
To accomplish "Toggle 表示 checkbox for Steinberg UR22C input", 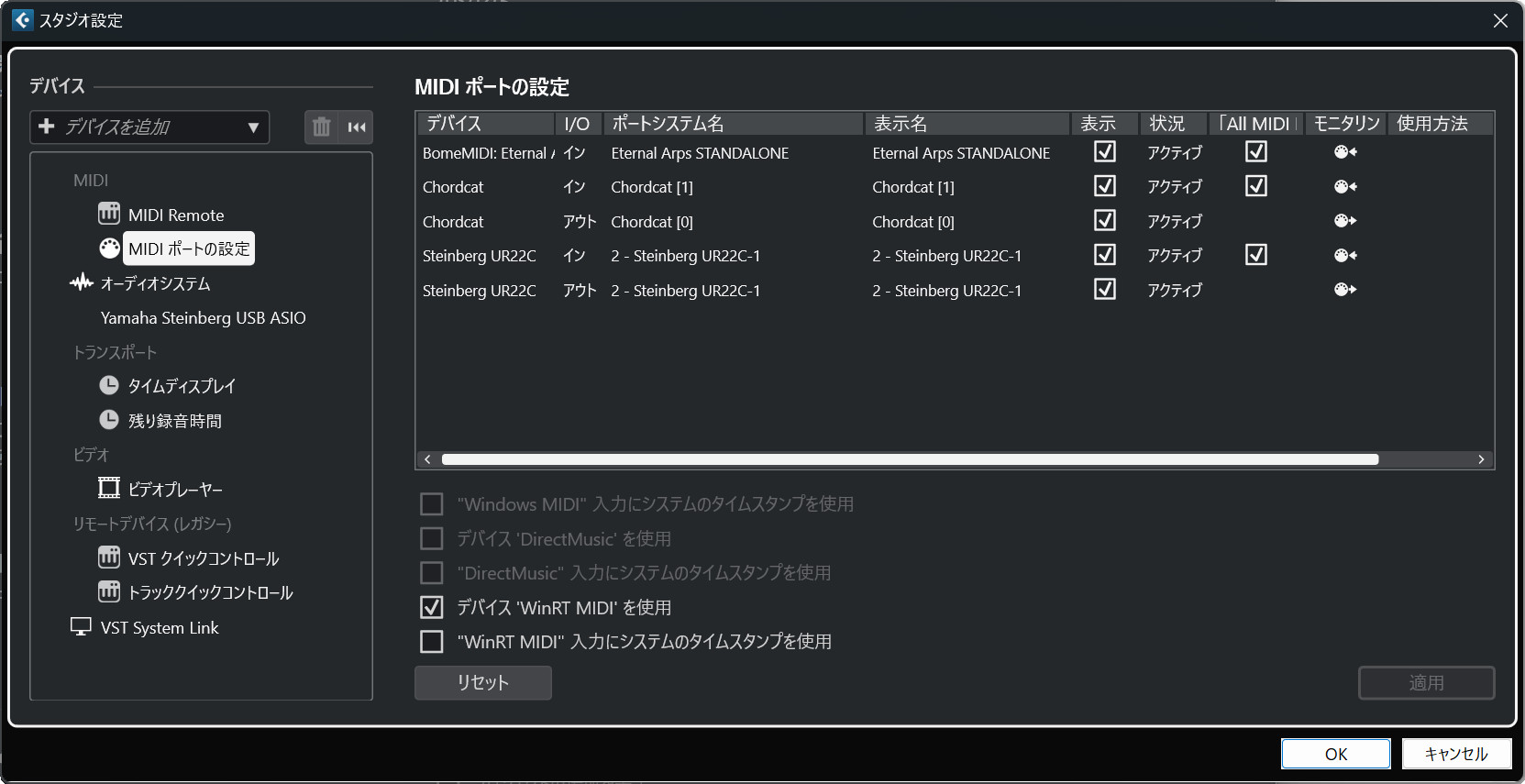I will pos(1105,255).
